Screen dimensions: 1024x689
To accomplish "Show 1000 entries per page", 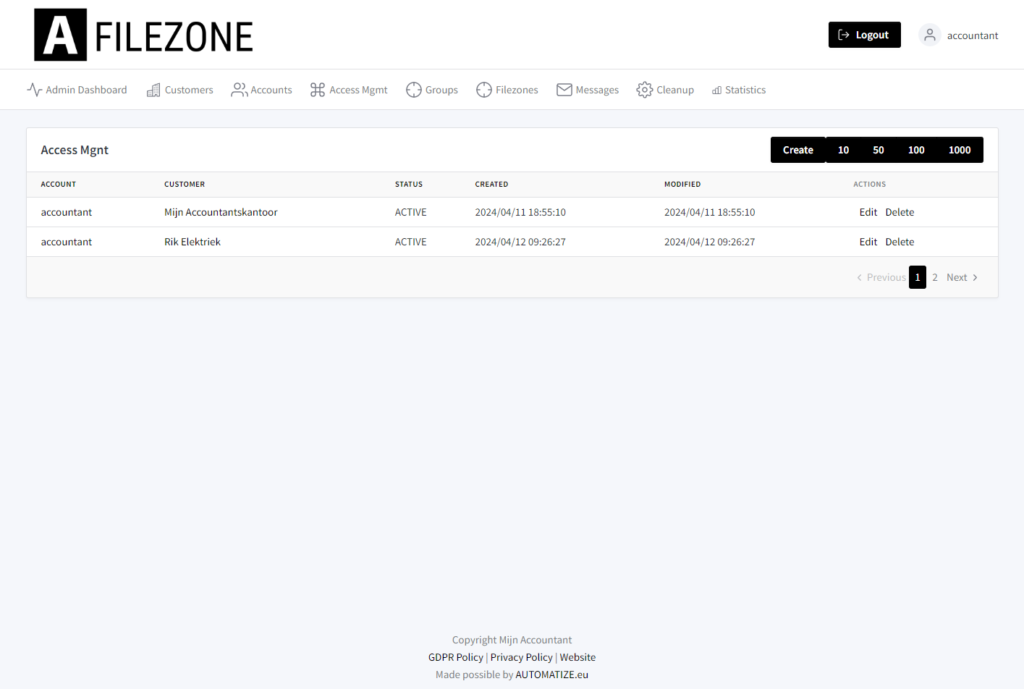I will pos(959,150).
